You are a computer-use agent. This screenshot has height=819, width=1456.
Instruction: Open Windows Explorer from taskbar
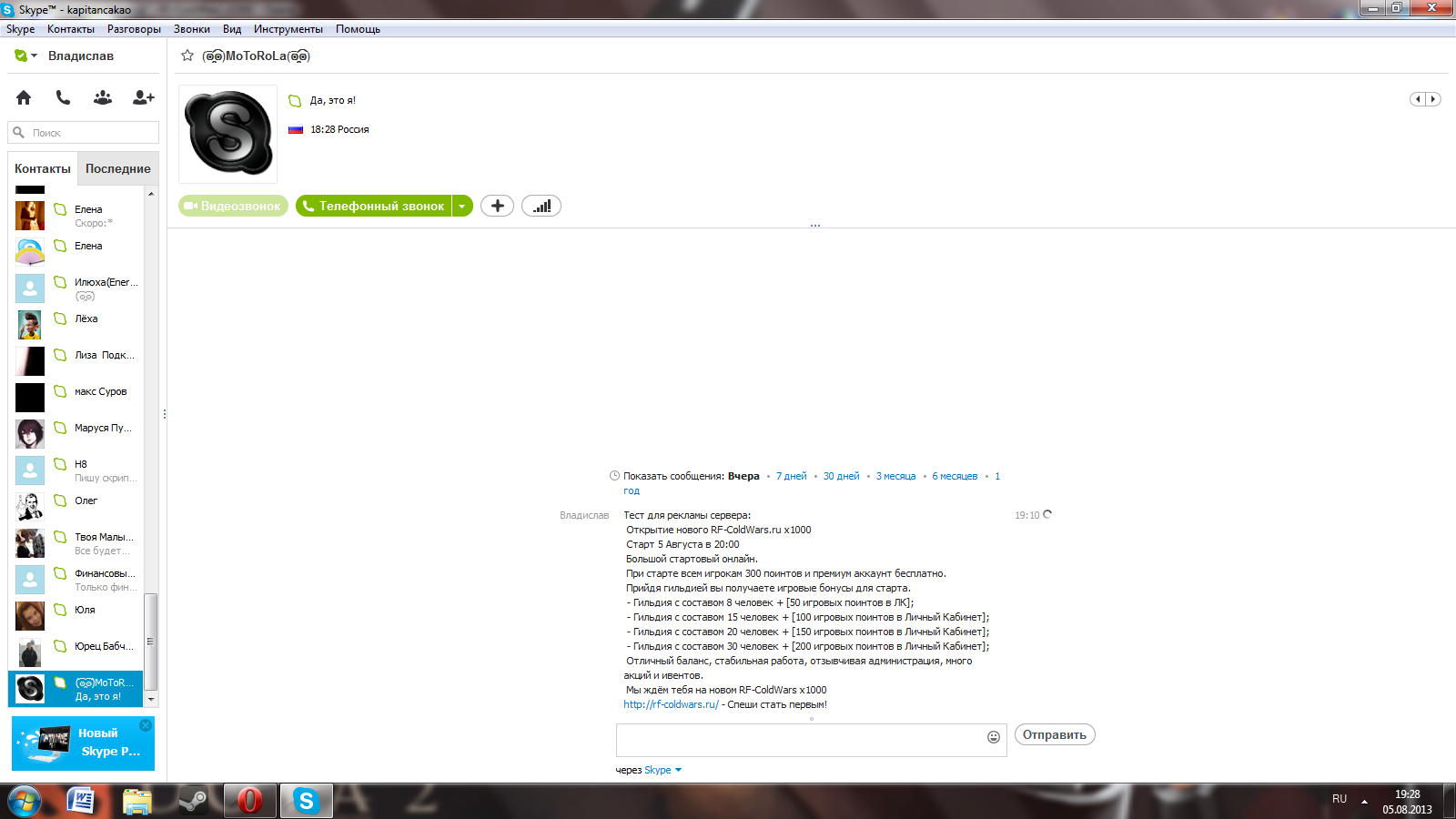(137, 801)
